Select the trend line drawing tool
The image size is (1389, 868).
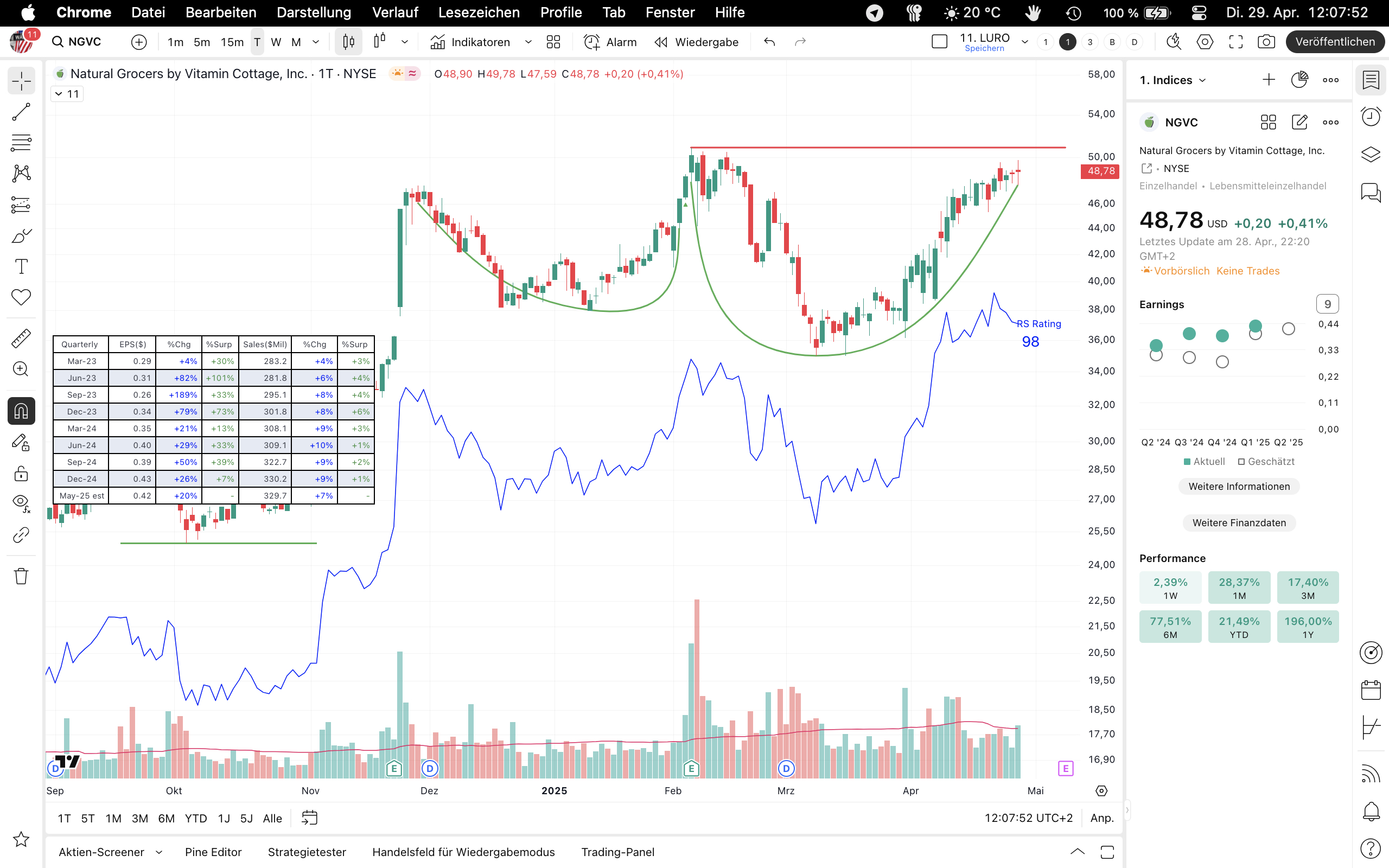(x=21, y=112)
